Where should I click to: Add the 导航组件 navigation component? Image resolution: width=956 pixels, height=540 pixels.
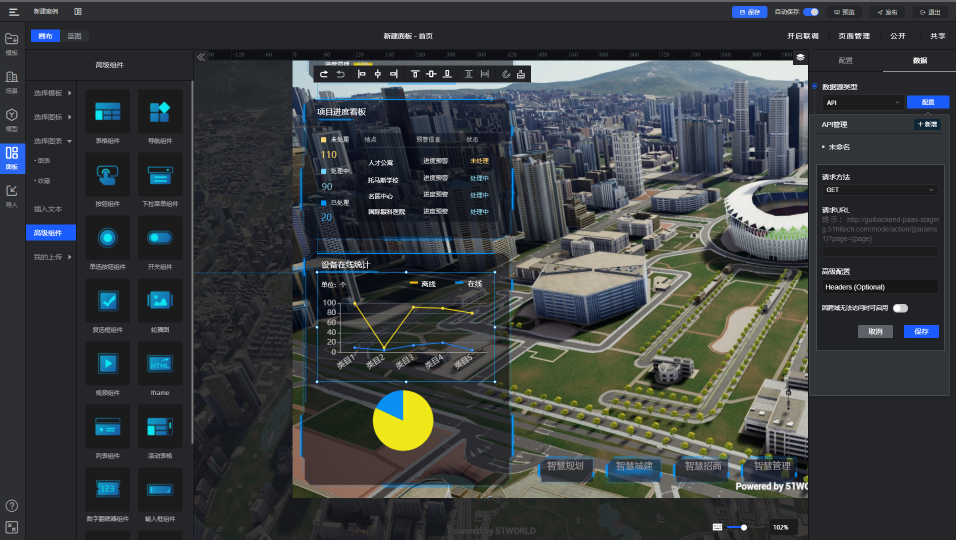[160, 112]
